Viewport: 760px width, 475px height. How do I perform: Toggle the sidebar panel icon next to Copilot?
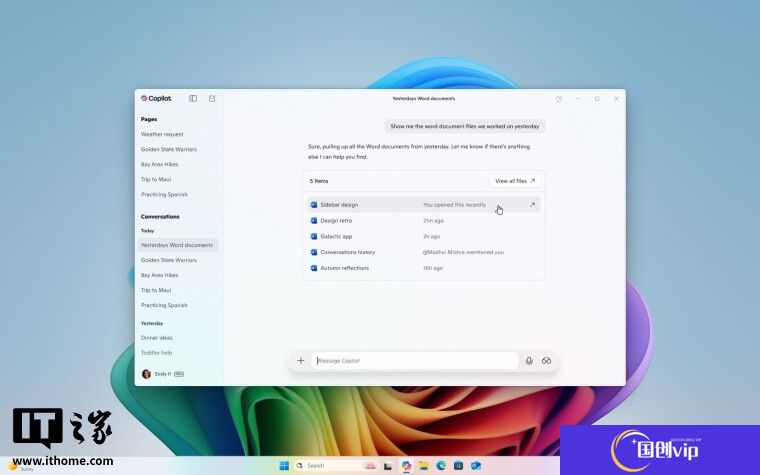click(193, 98)
